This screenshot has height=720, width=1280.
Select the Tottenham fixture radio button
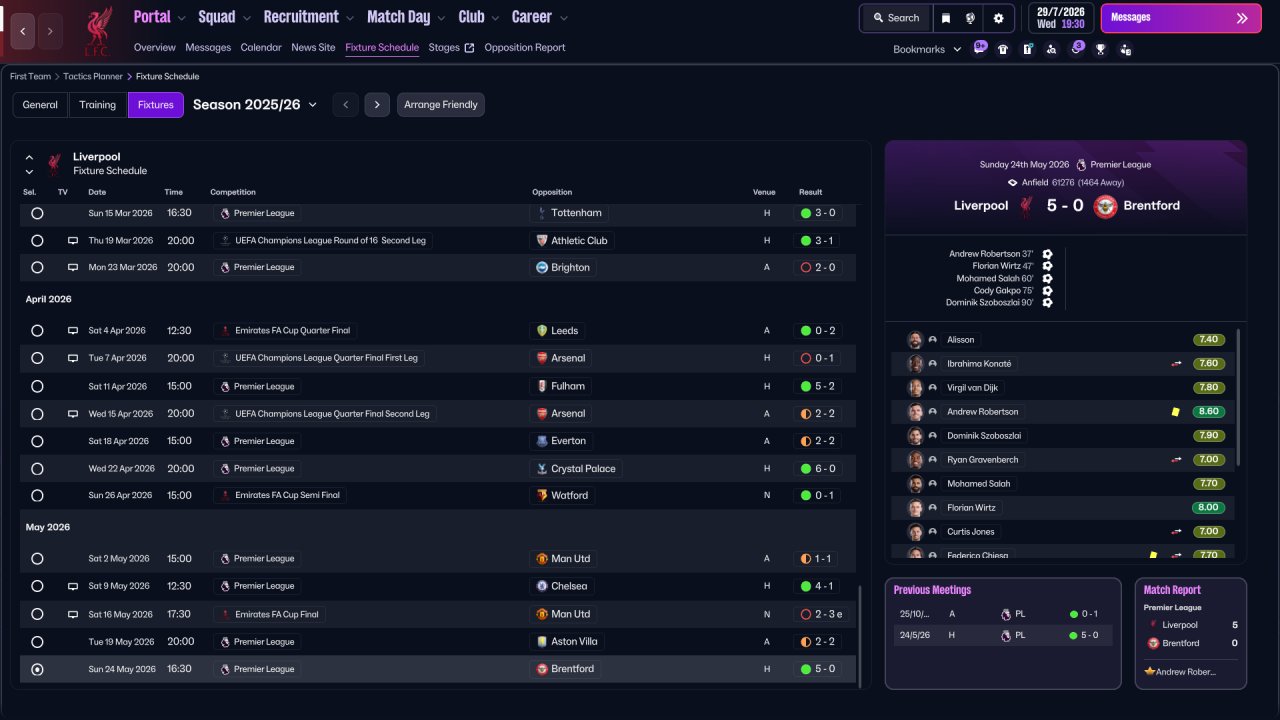point(37,213)
